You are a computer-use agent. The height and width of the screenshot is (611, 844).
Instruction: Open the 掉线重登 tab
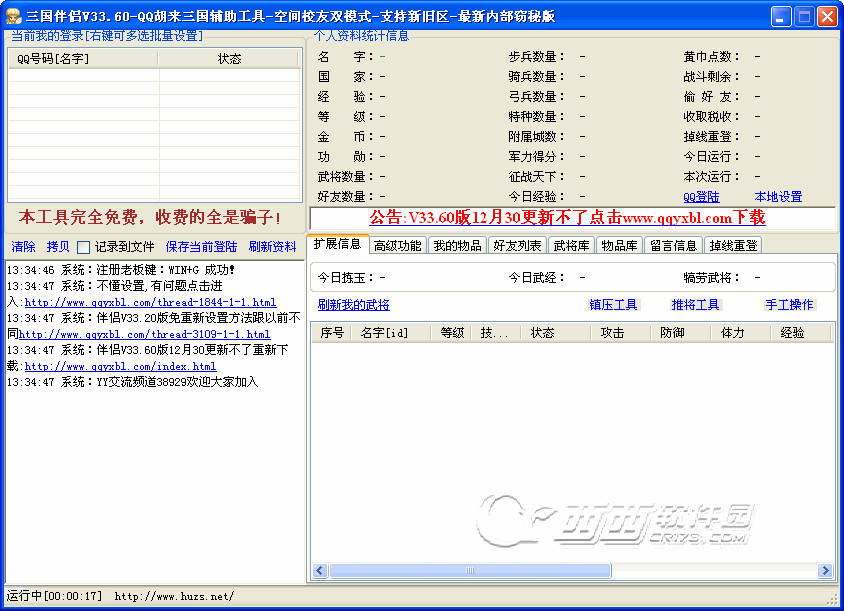[733, 245]
